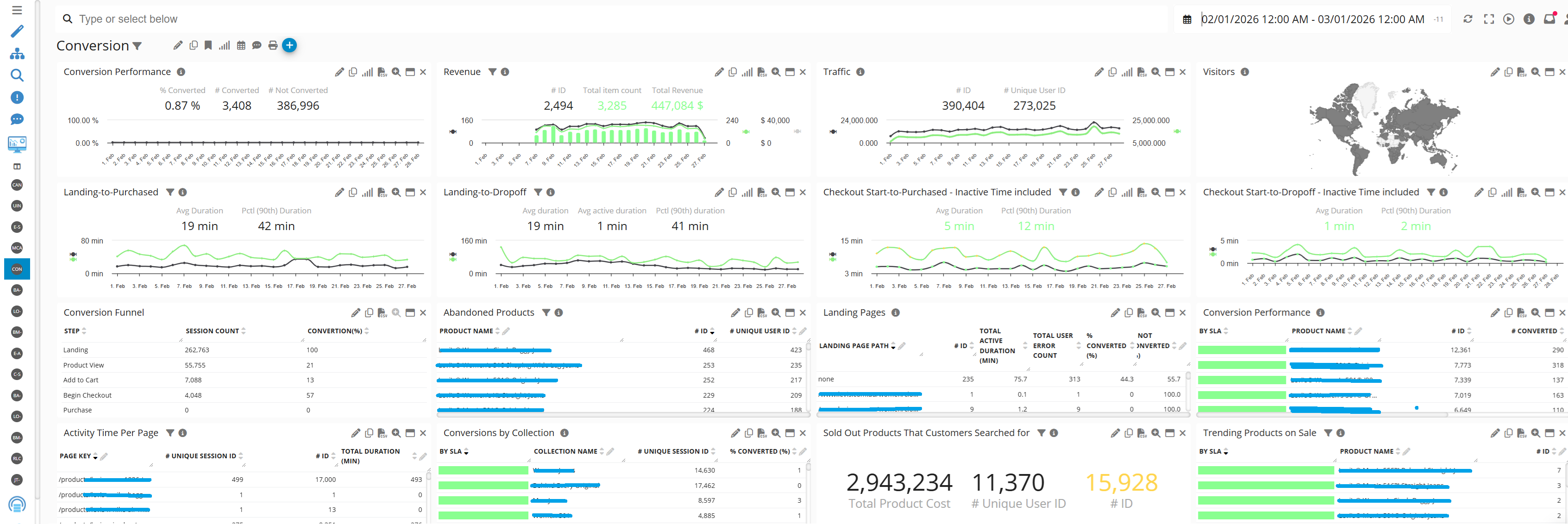Screen dimensions: 1568x524
Task: Toggle the Revenue series legend marker
Action: (453, 131)
